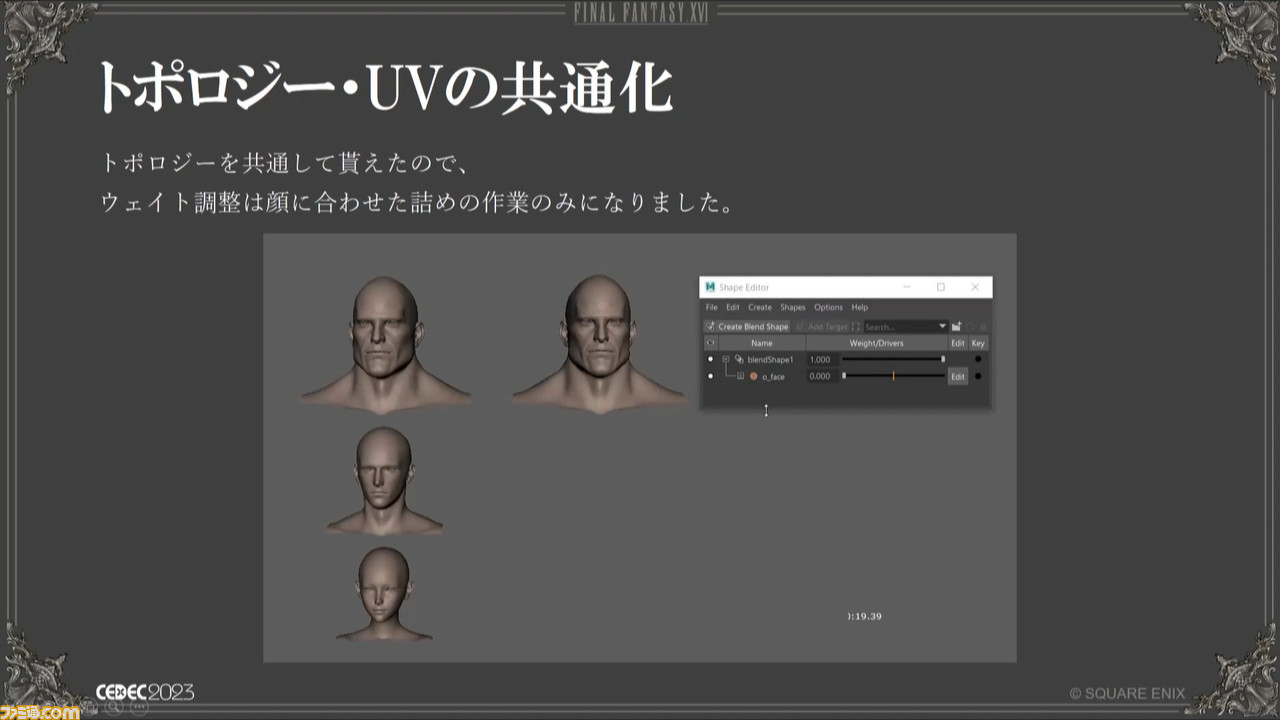Open the search filter dropdown arrow
1280x720 pixels.
pos(942,326)
